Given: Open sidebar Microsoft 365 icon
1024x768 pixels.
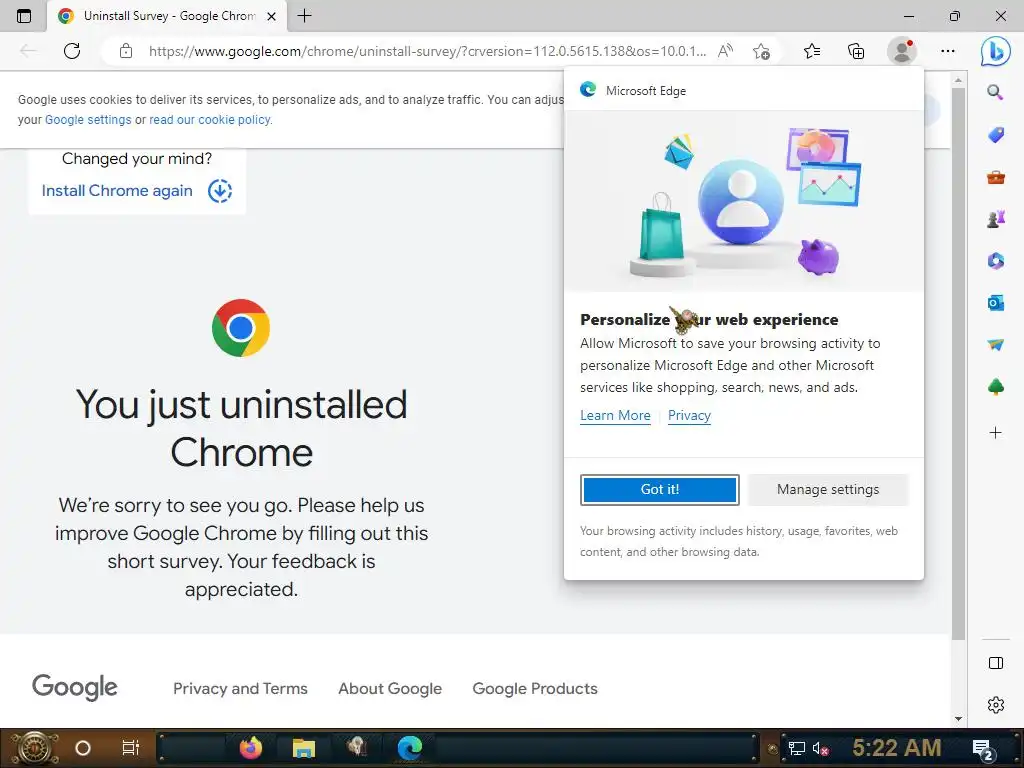Looking at the screenshot, I should pos(995,261).
